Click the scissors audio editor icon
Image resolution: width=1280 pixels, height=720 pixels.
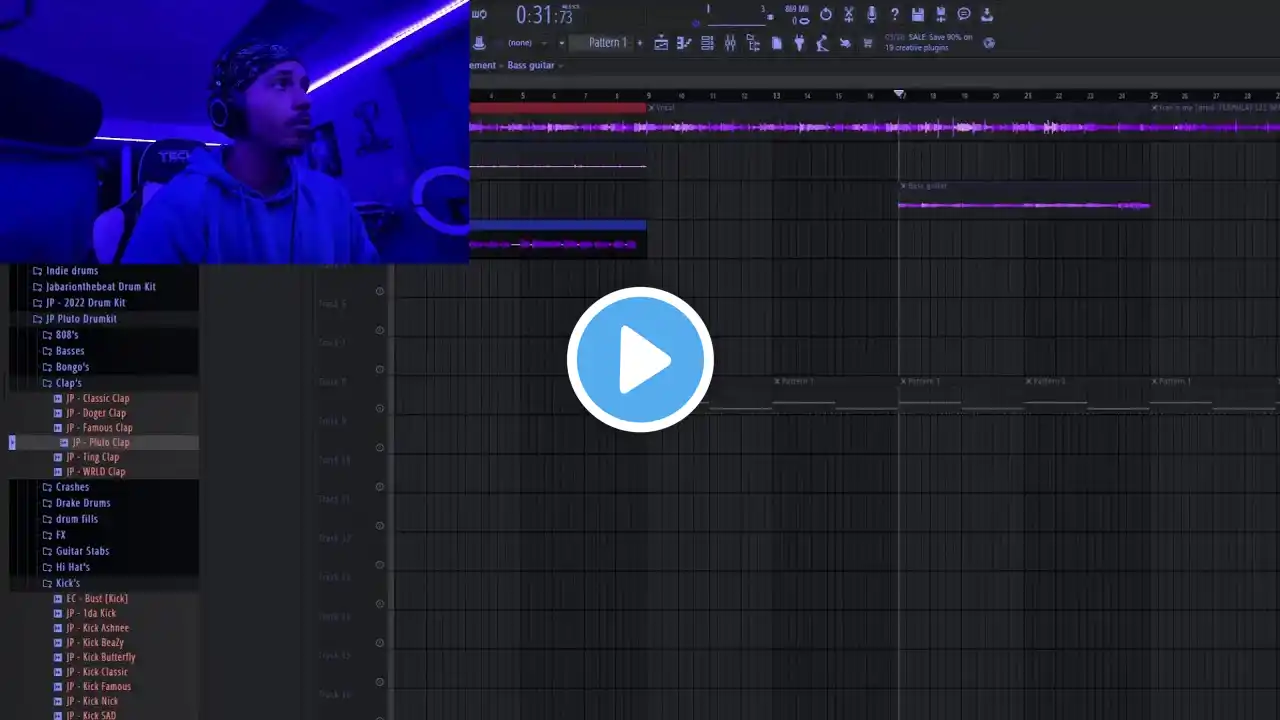849,14
